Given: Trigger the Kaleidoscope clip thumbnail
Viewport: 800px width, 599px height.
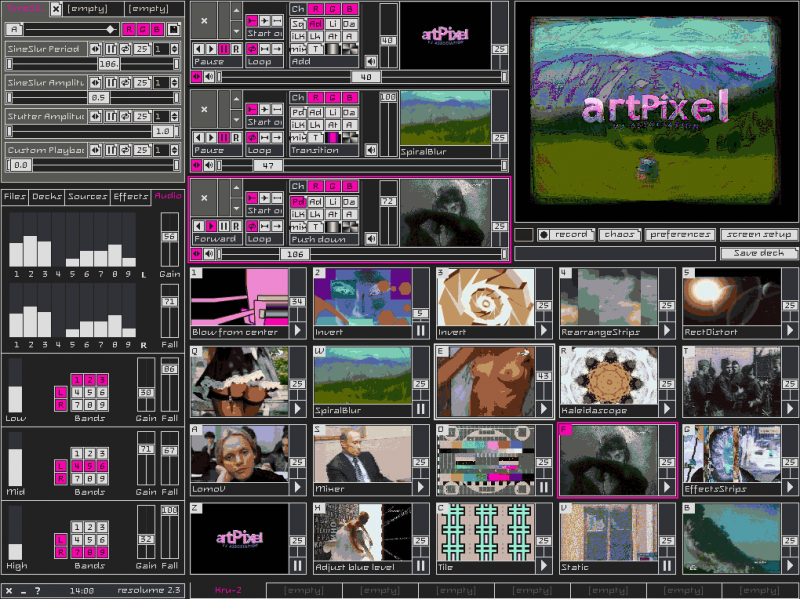Looking at the screenshot, I should click(x=608, y=377).
